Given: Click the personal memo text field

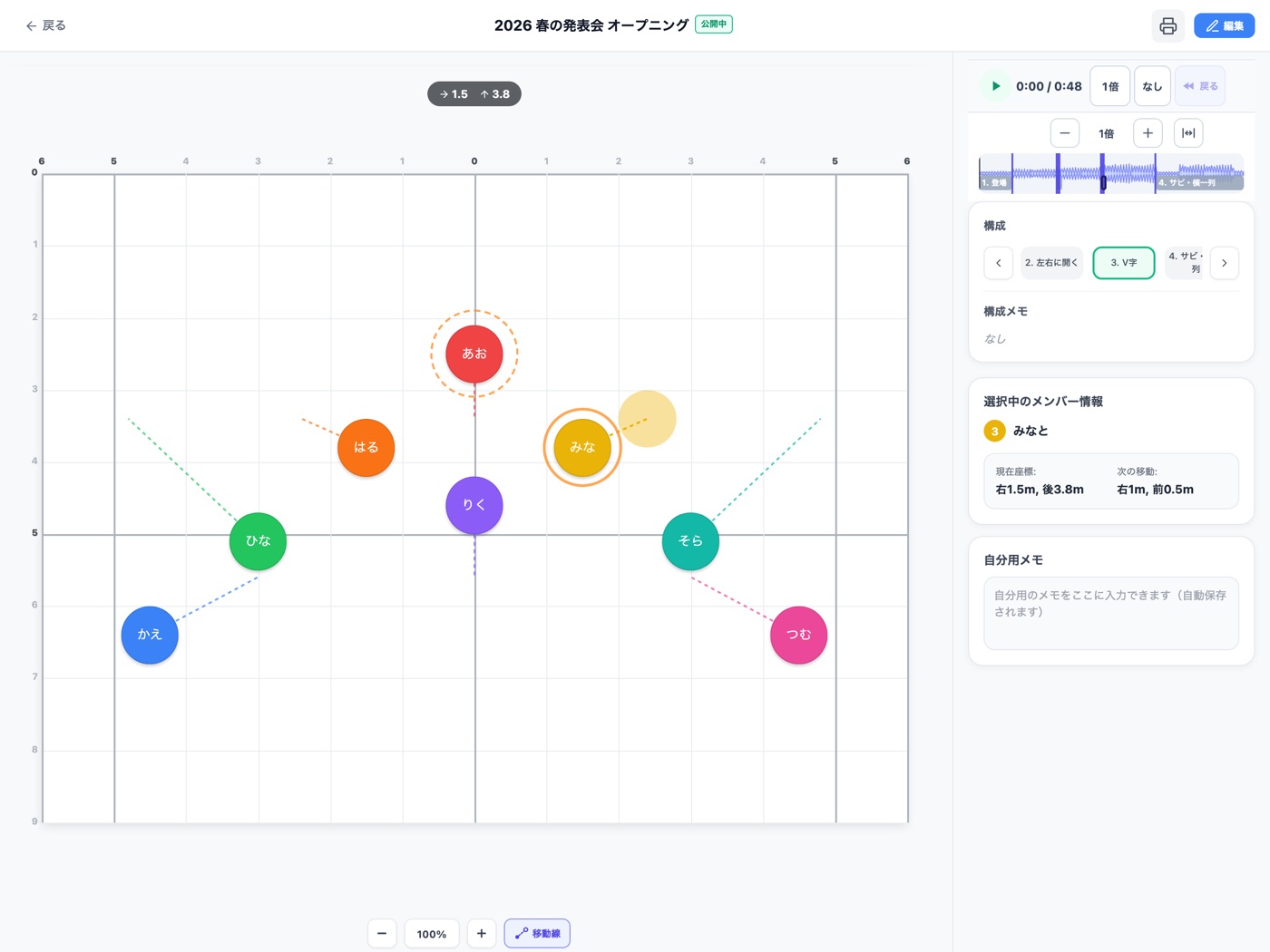Looking at the screenshot, I should pos(1110,613).
